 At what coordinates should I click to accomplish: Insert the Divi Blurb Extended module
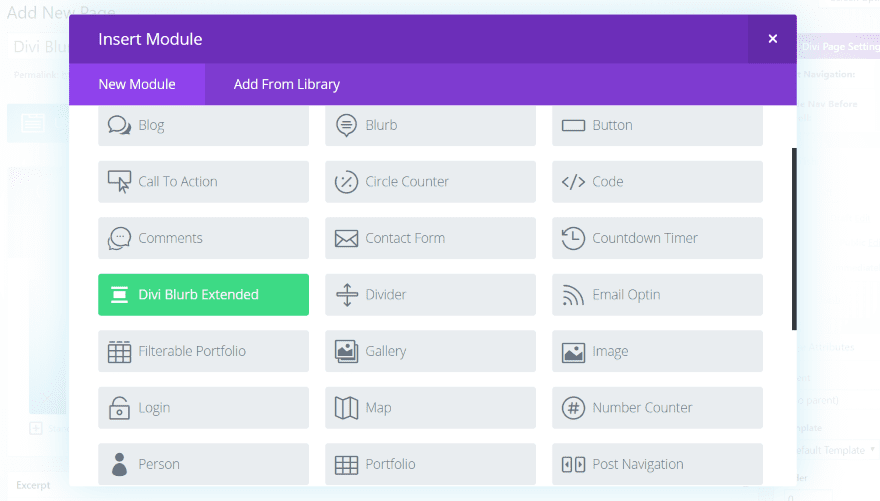point(203,295)
